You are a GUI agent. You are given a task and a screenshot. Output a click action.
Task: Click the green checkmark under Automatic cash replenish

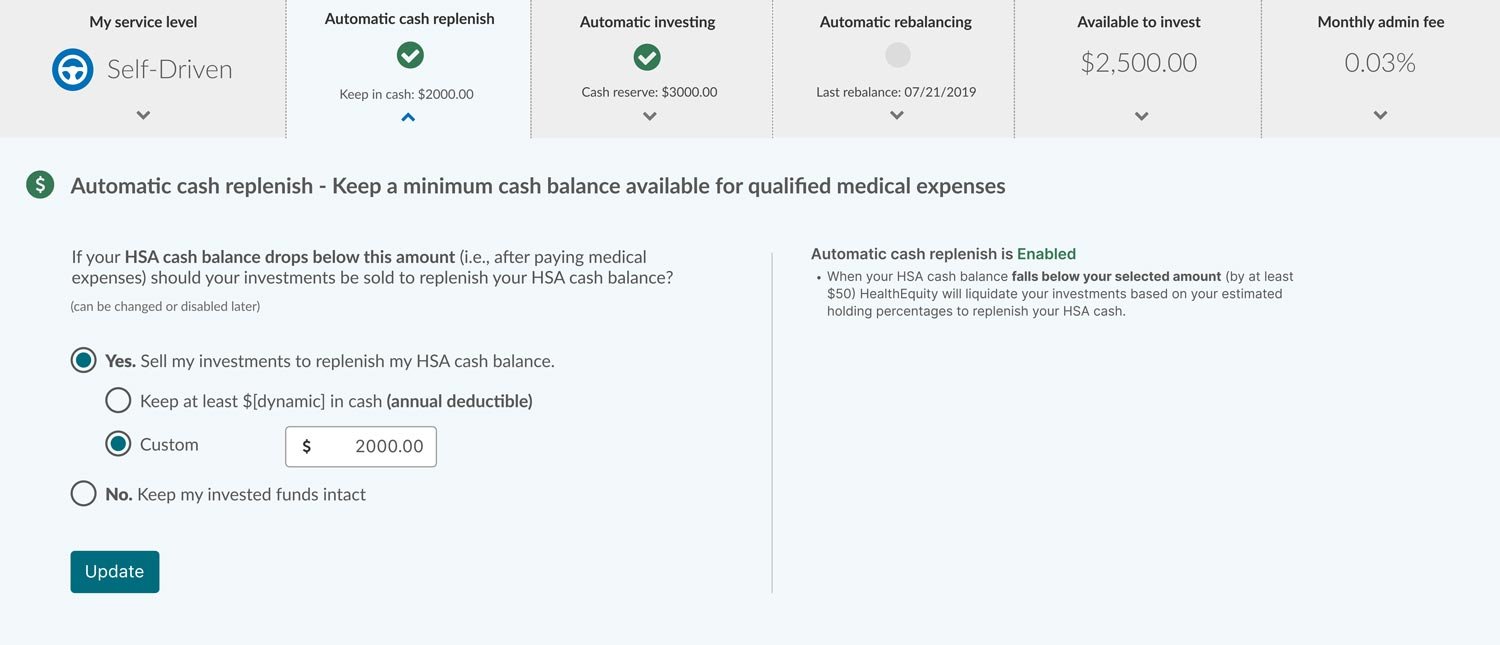pos(410,56)
